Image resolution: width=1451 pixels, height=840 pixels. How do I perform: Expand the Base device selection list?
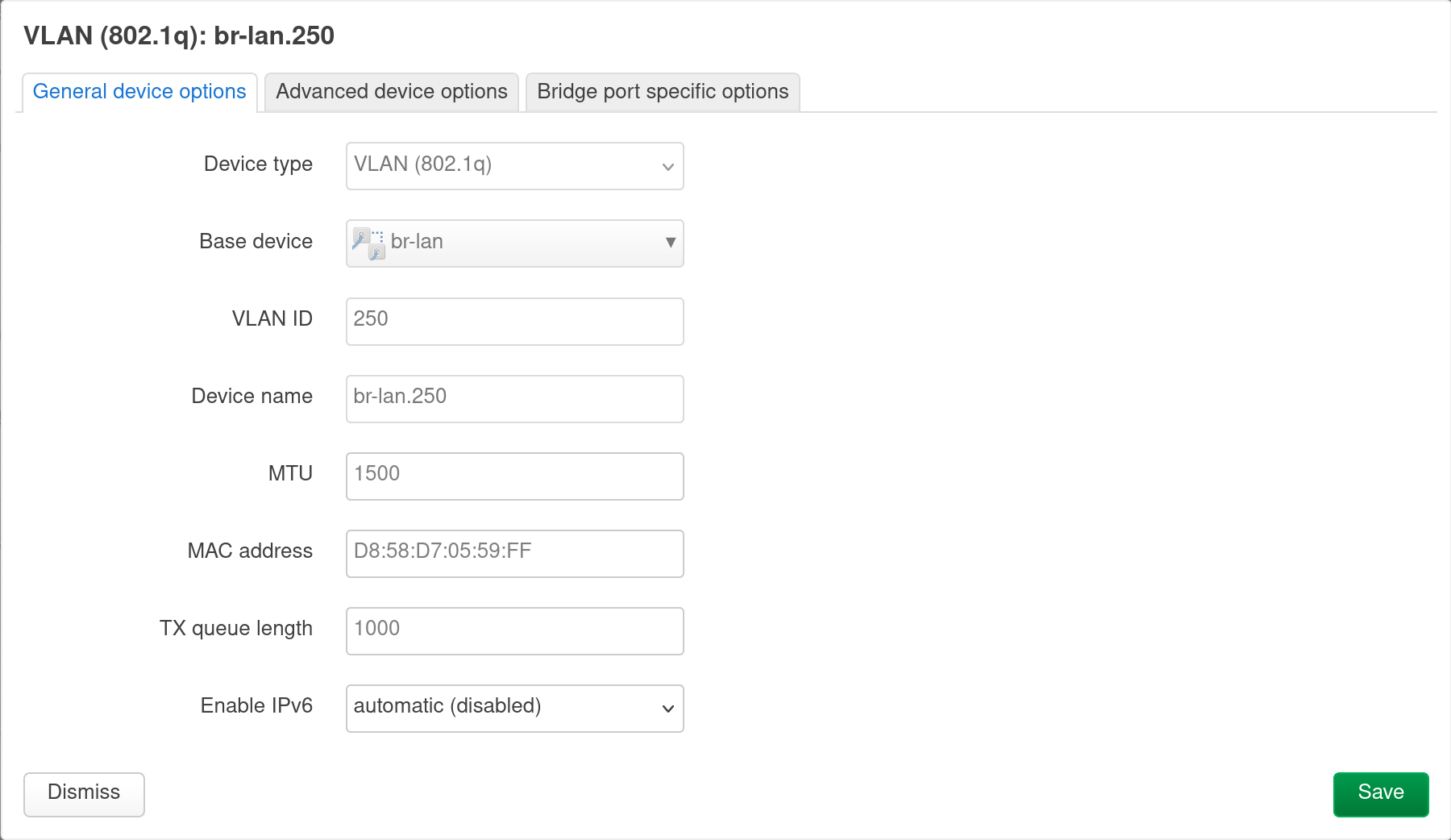point(513,243)
